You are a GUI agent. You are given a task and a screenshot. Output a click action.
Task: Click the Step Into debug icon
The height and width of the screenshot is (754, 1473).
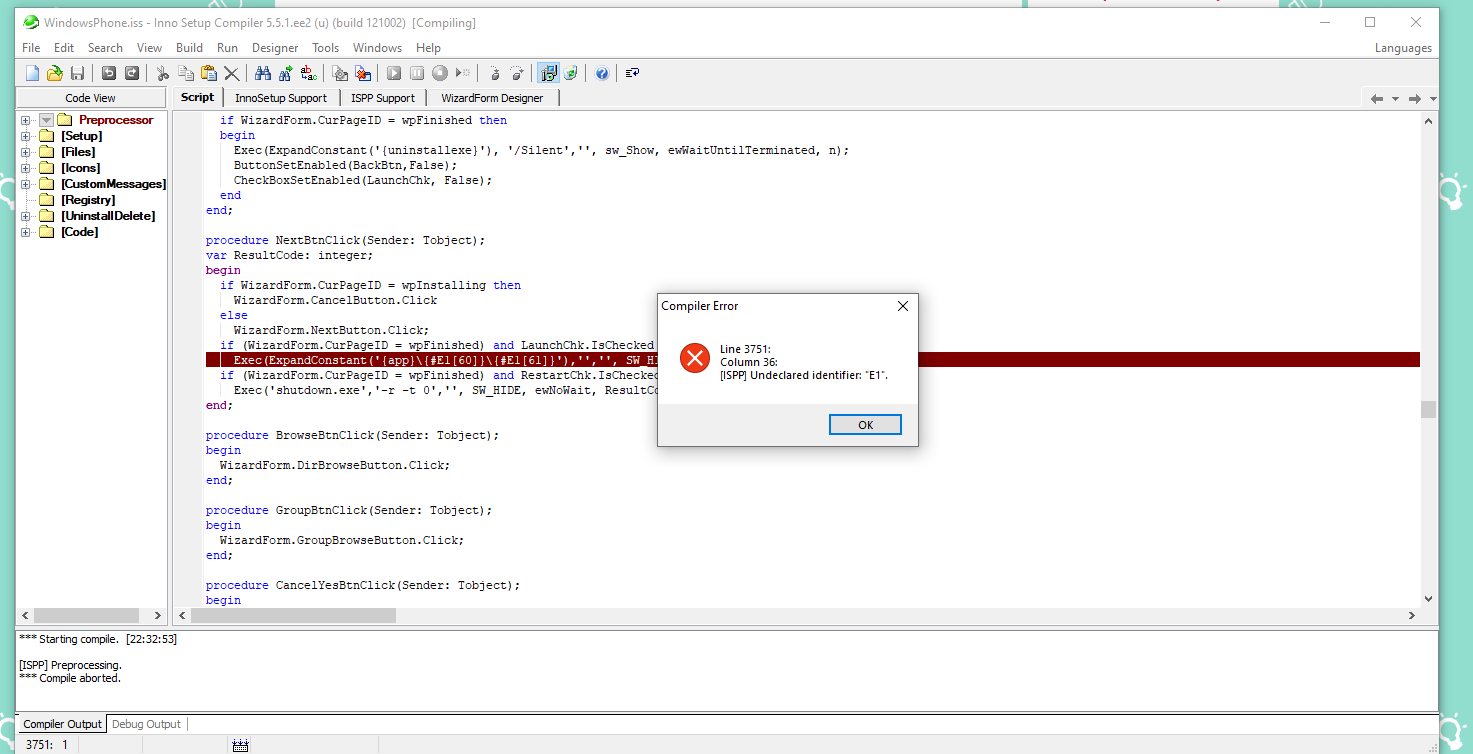point(494,73)
